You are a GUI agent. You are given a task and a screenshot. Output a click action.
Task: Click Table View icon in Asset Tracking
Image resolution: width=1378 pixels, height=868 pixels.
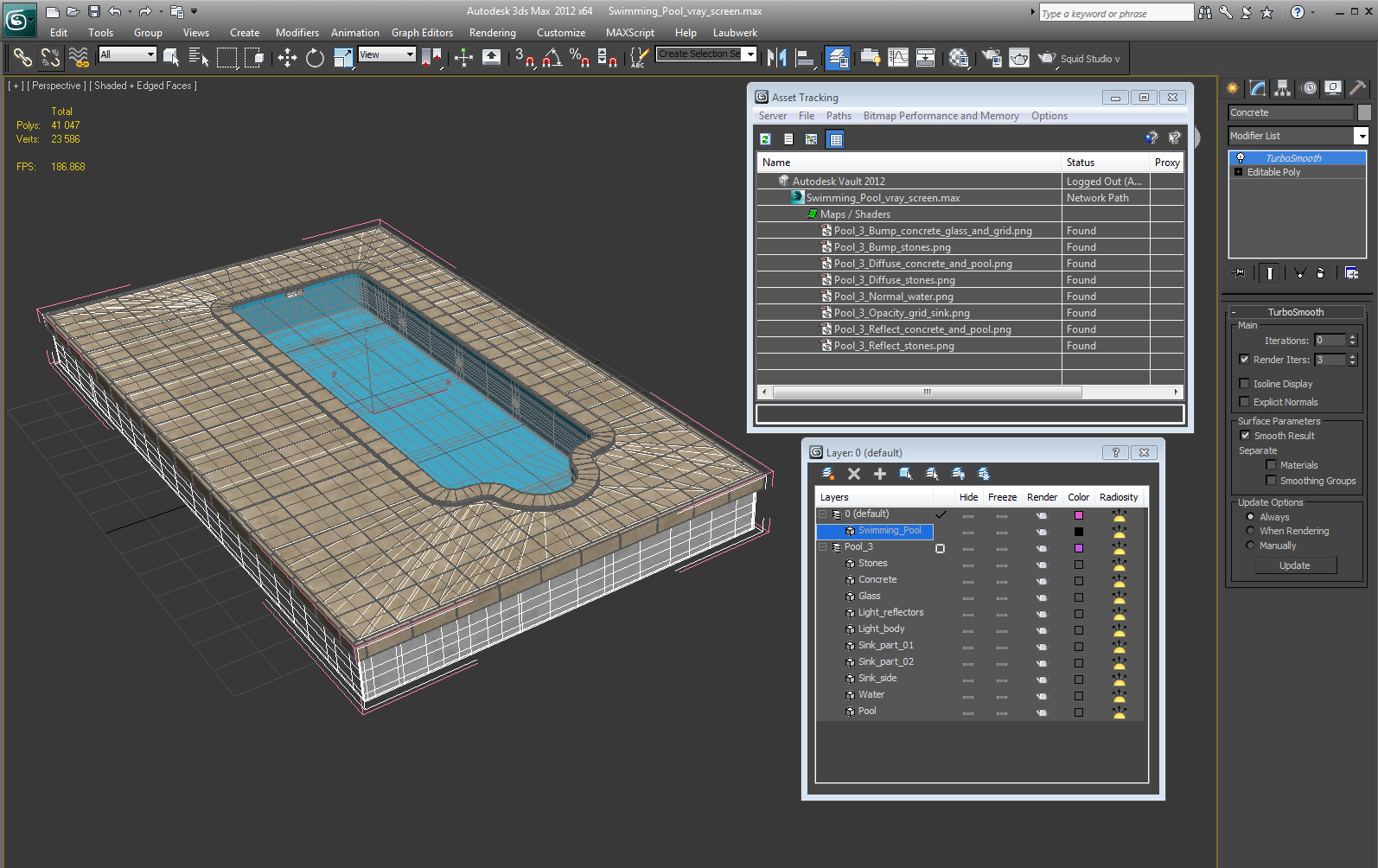click(835, 139)
